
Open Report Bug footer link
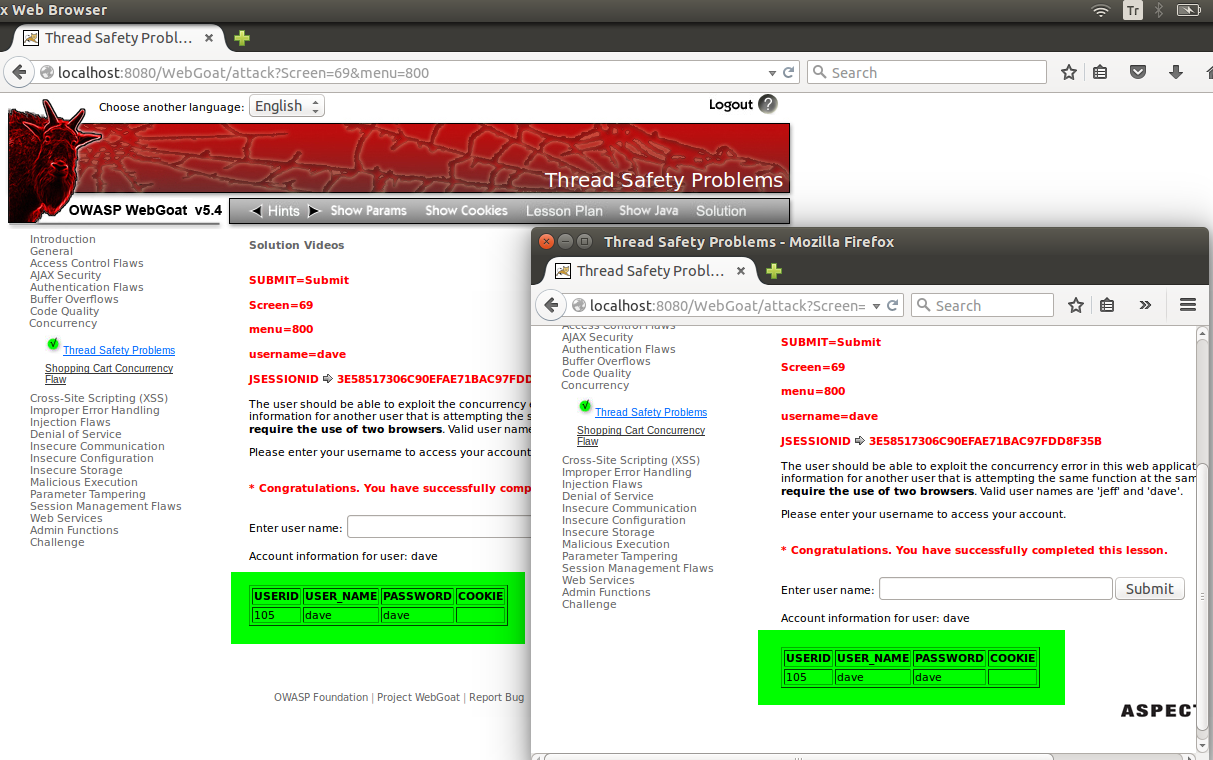[x=496, y=697]
